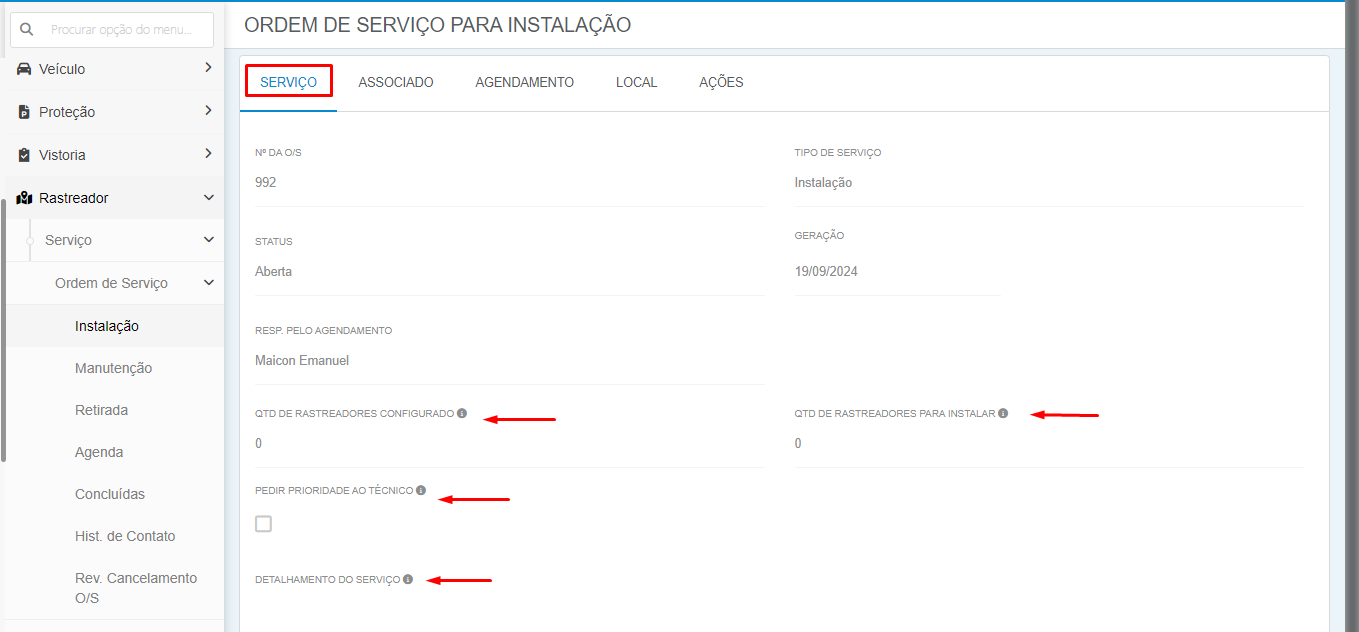Open the Local tab

(x=637, y=82)
